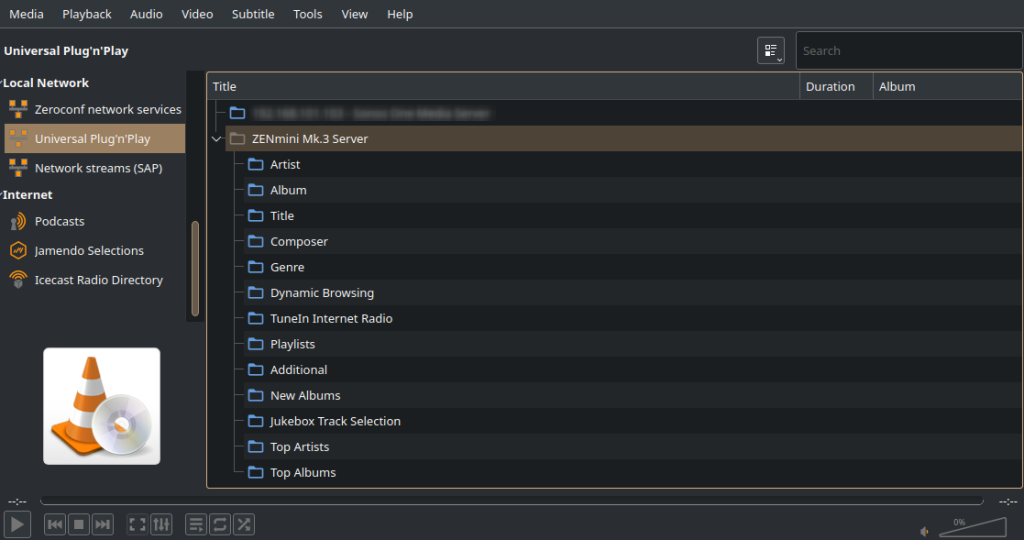This screenshot has width=1024, height=540.
Task: Open TuneIn Internet Radio folder icon
Action: click(256, 319)
